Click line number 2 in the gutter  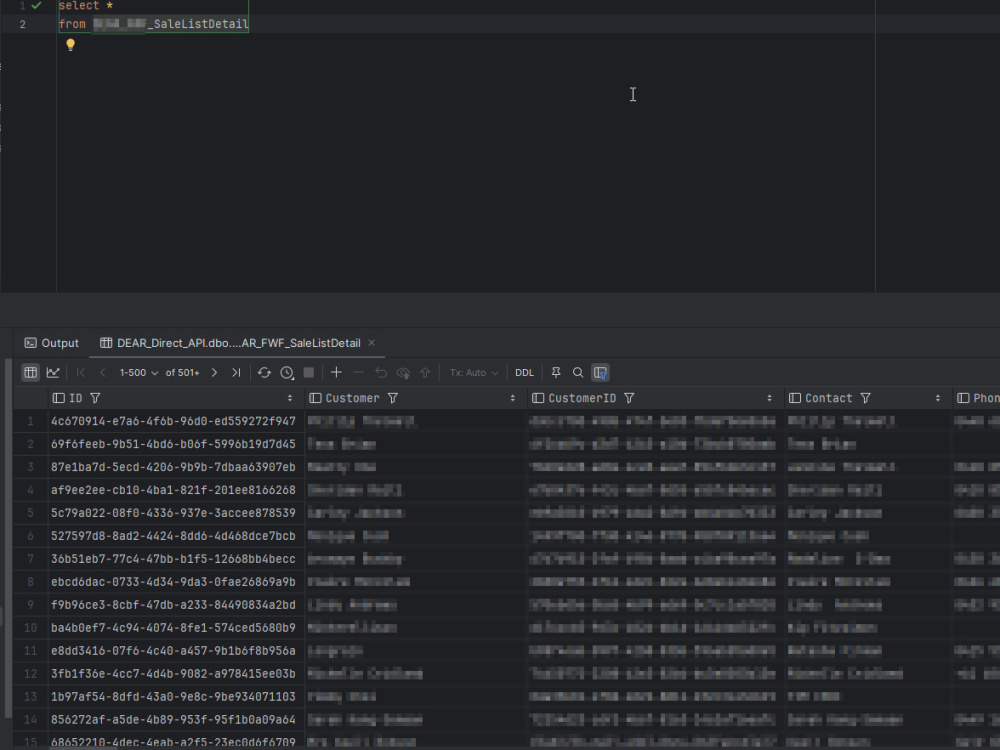[22, 24]
